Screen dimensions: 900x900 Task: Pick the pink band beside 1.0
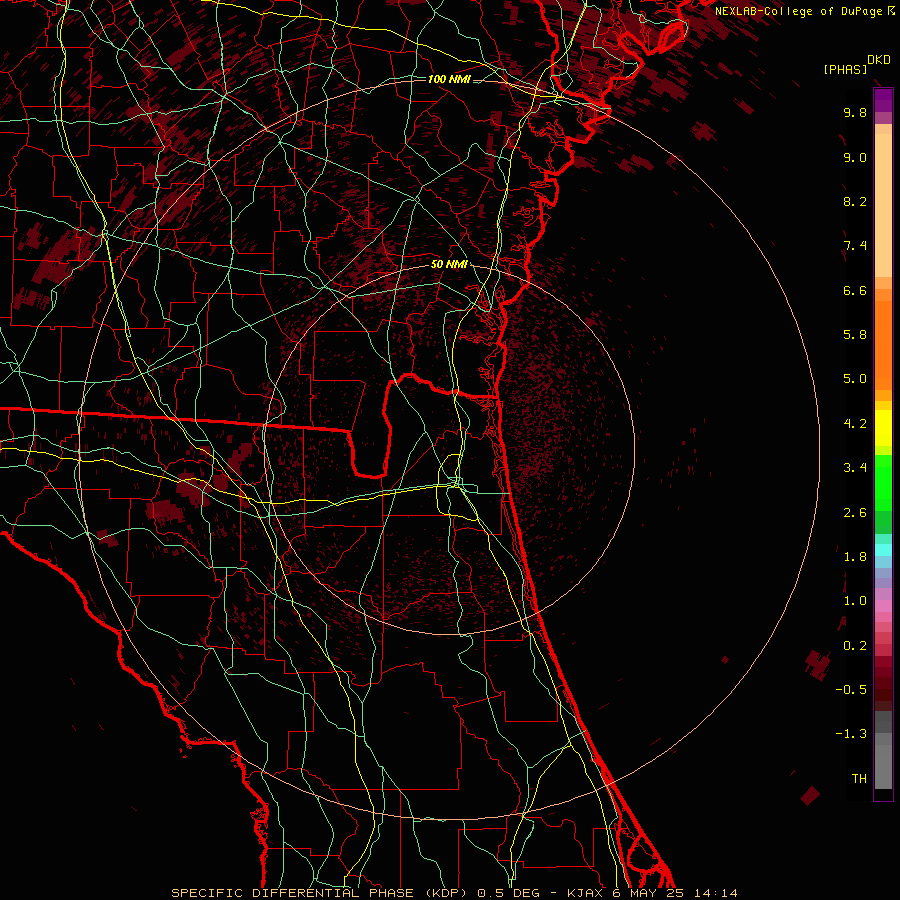click(883, 606)
